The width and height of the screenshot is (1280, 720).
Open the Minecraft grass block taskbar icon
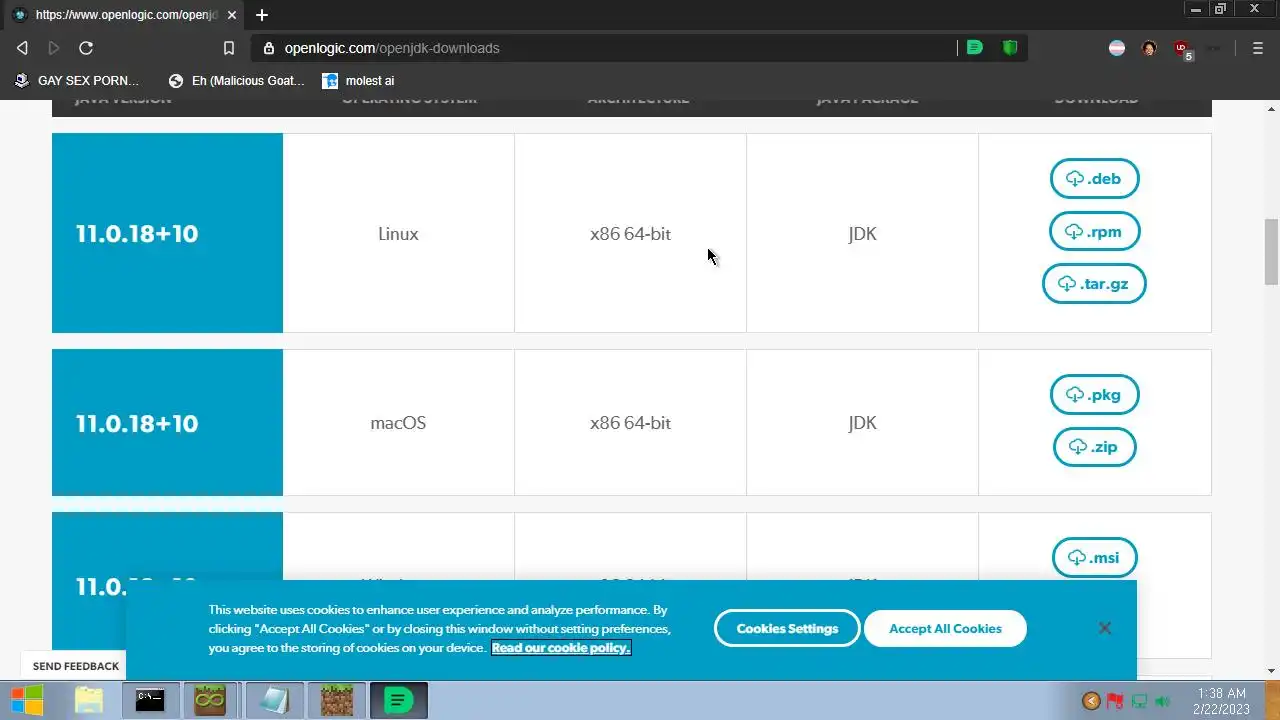point(337,700)
